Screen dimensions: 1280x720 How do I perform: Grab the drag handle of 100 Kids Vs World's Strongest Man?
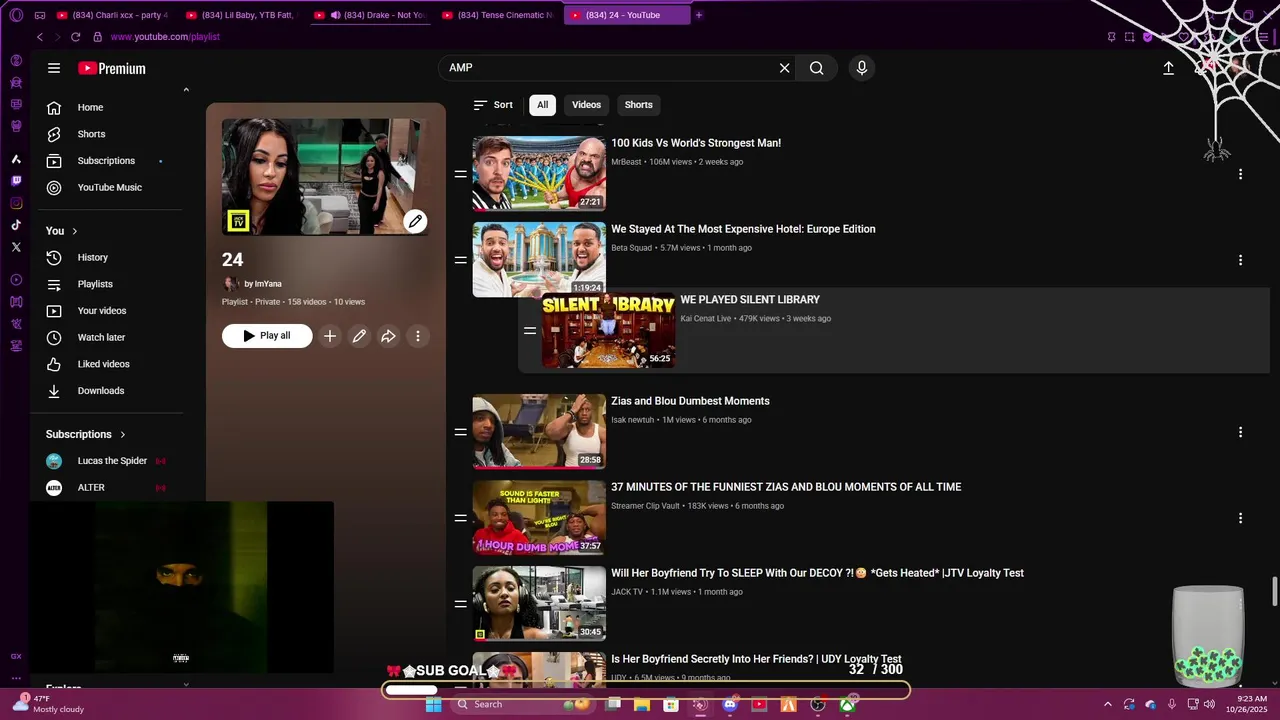click(460, 174)
